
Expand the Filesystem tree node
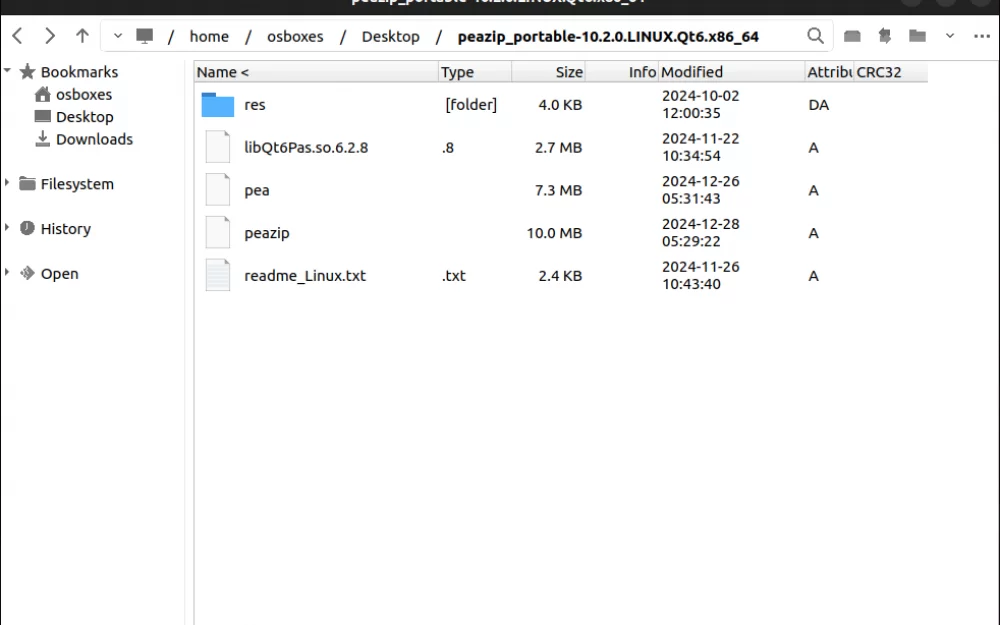click(7, 183)
